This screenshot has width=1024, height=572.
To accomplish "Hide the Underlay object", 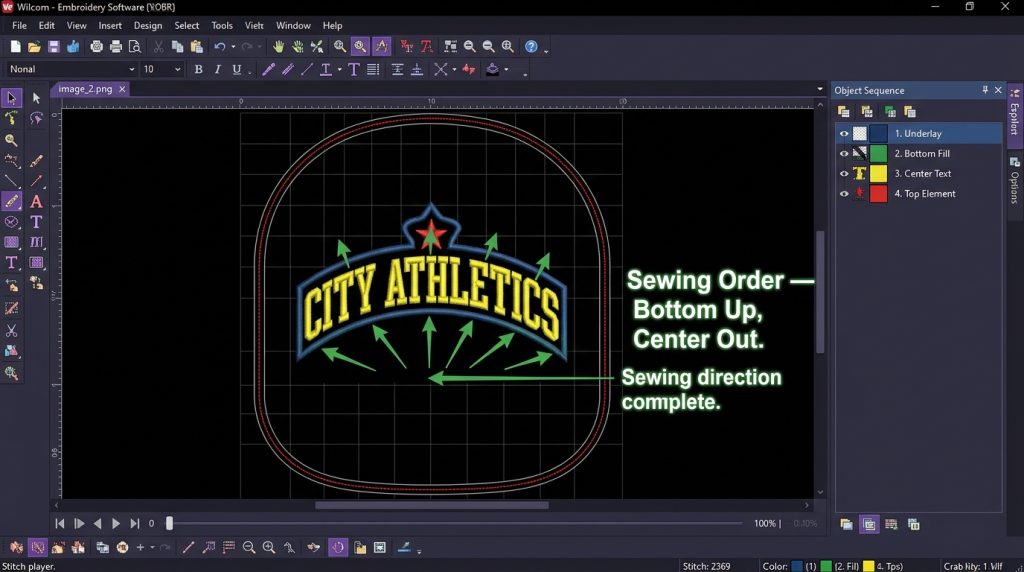I will 844,133.
